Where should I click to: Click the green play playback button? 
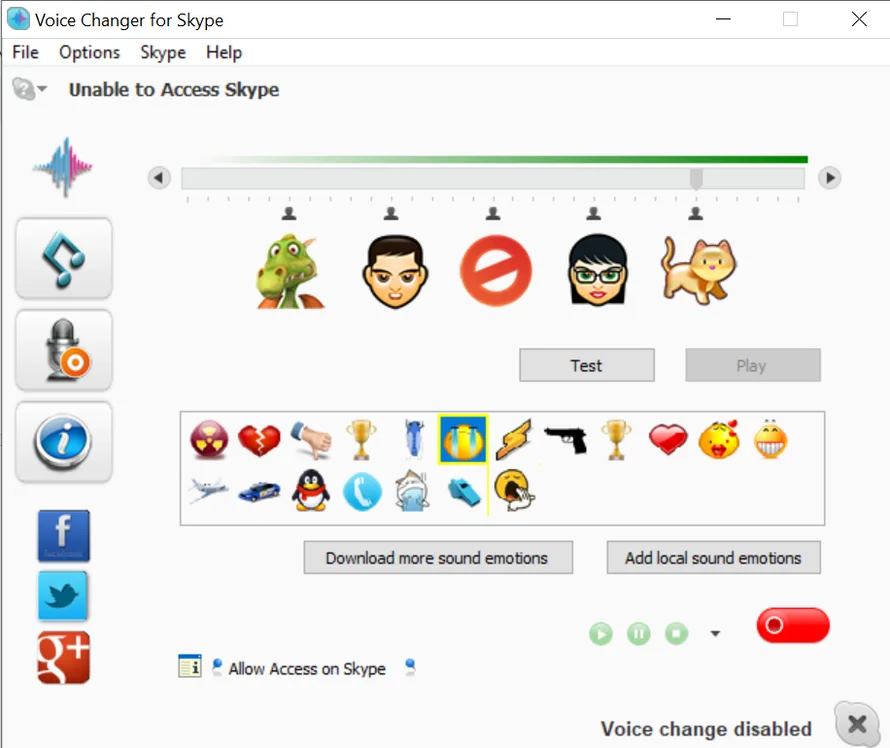tap(601, 634)
